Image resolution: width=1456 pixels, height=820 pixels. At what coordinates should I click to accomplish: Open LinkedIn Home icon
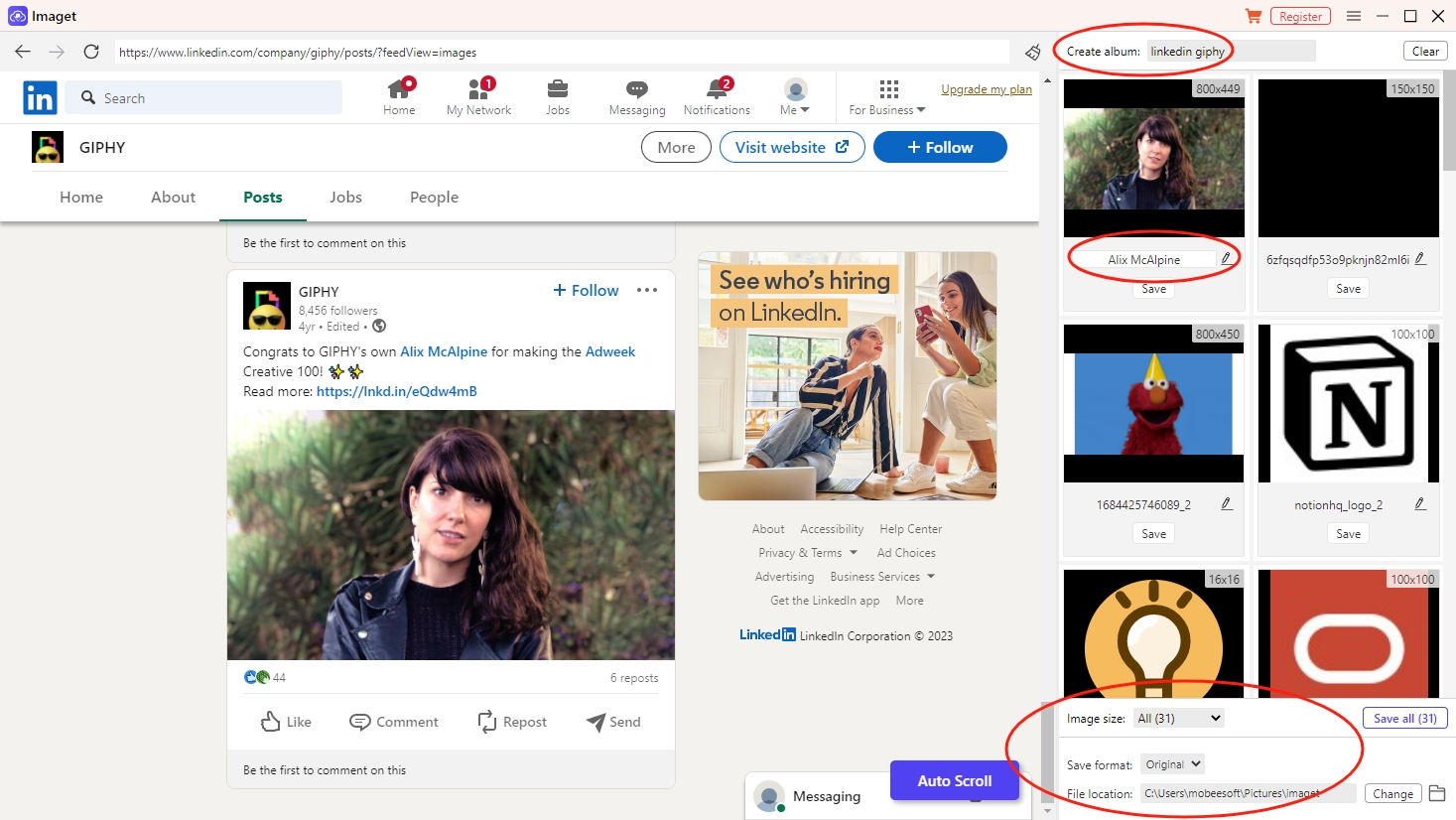pyautogui.click(x=399, y=89)
